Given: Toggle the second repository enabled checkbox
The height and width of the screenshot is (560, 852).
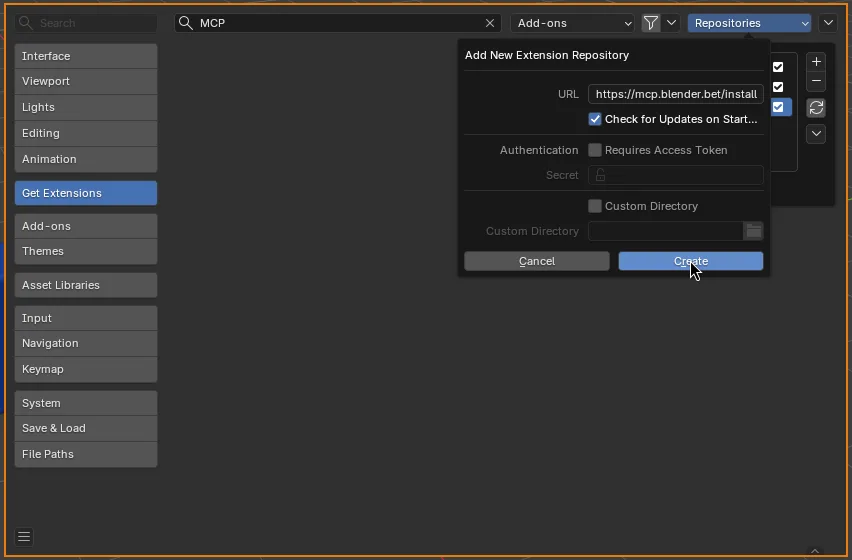Looking at the screenshot, I should click(778, 87).
